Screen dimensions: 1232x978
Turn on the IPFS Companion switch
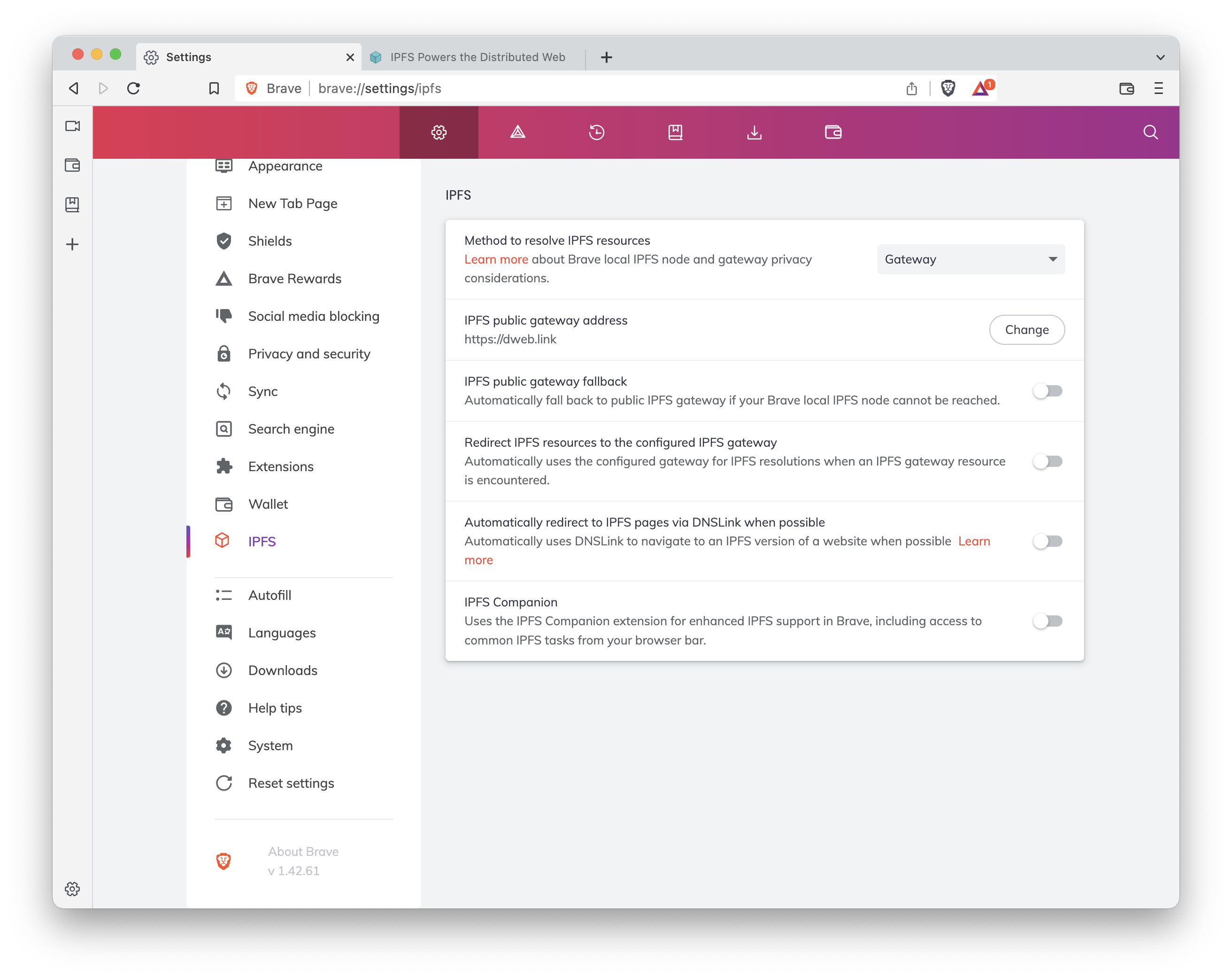pyautogui.click(x=1047, y=621)
